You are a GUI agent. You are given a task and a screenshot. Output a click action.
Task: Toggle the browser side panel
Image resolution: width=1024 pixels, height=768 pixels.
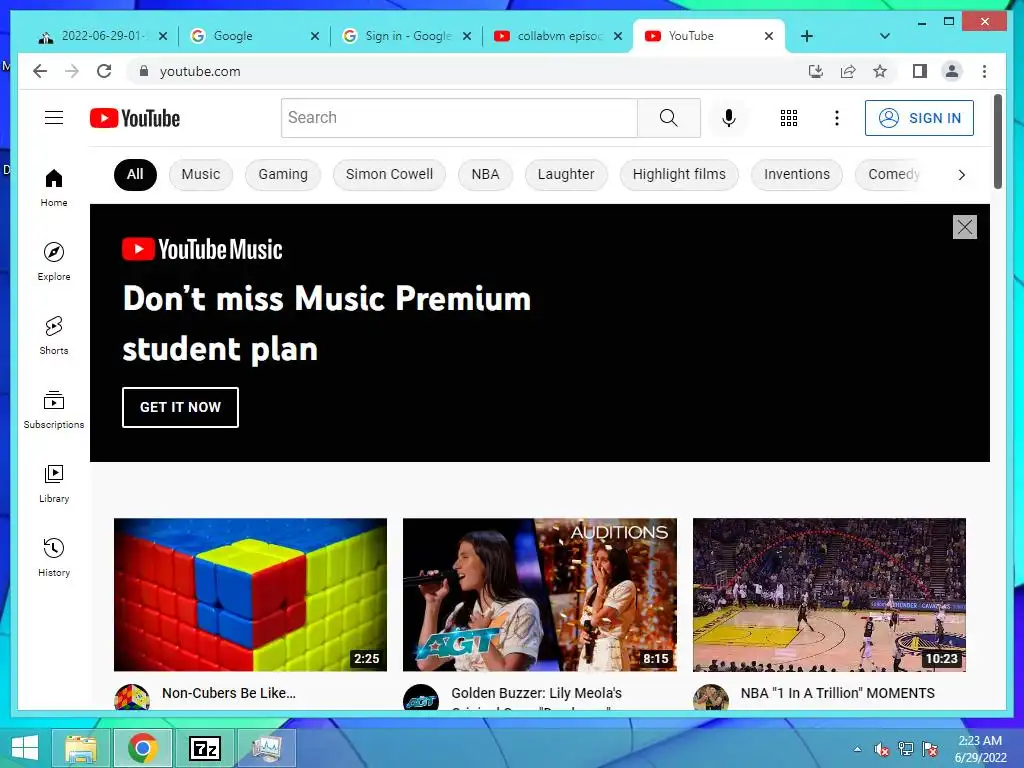tap(920, 71)
